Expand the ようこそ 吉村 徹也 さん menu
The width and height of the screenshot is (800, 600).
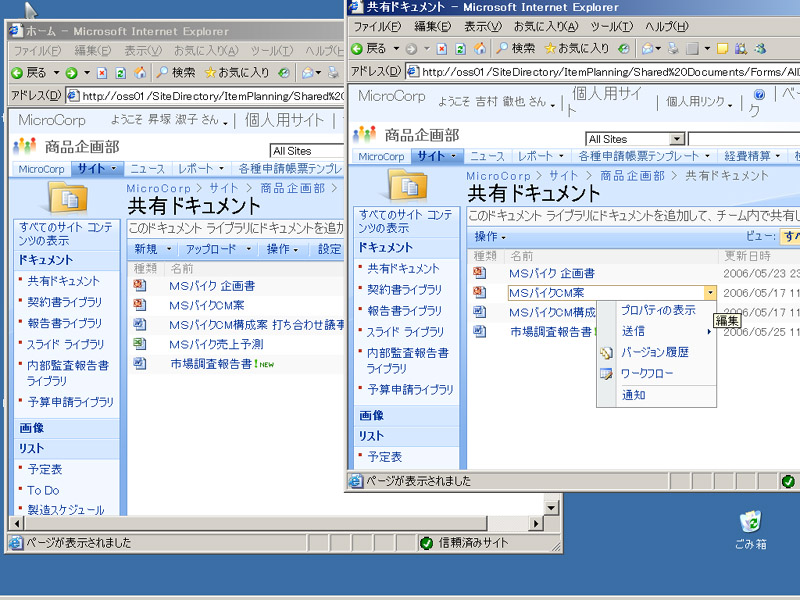496,102
